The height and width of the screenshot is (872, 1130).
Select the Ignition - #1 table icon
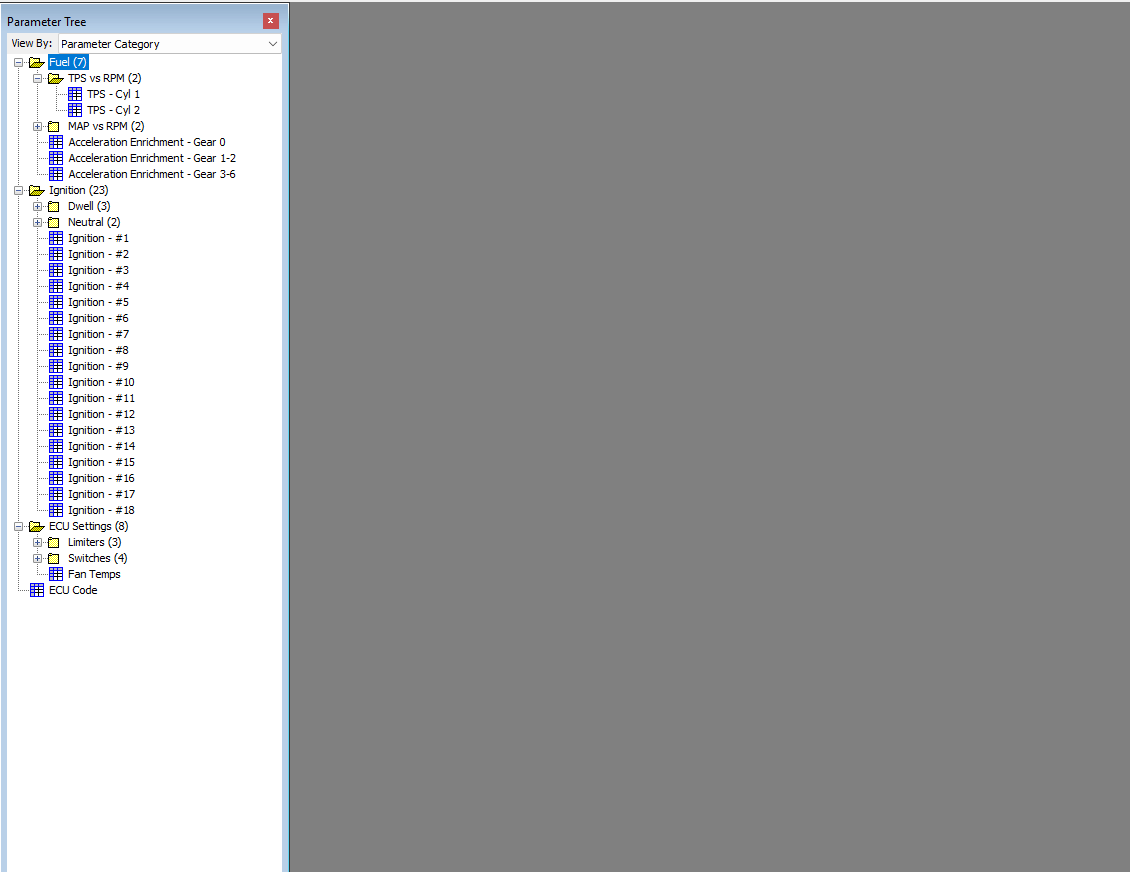(56, 239)
